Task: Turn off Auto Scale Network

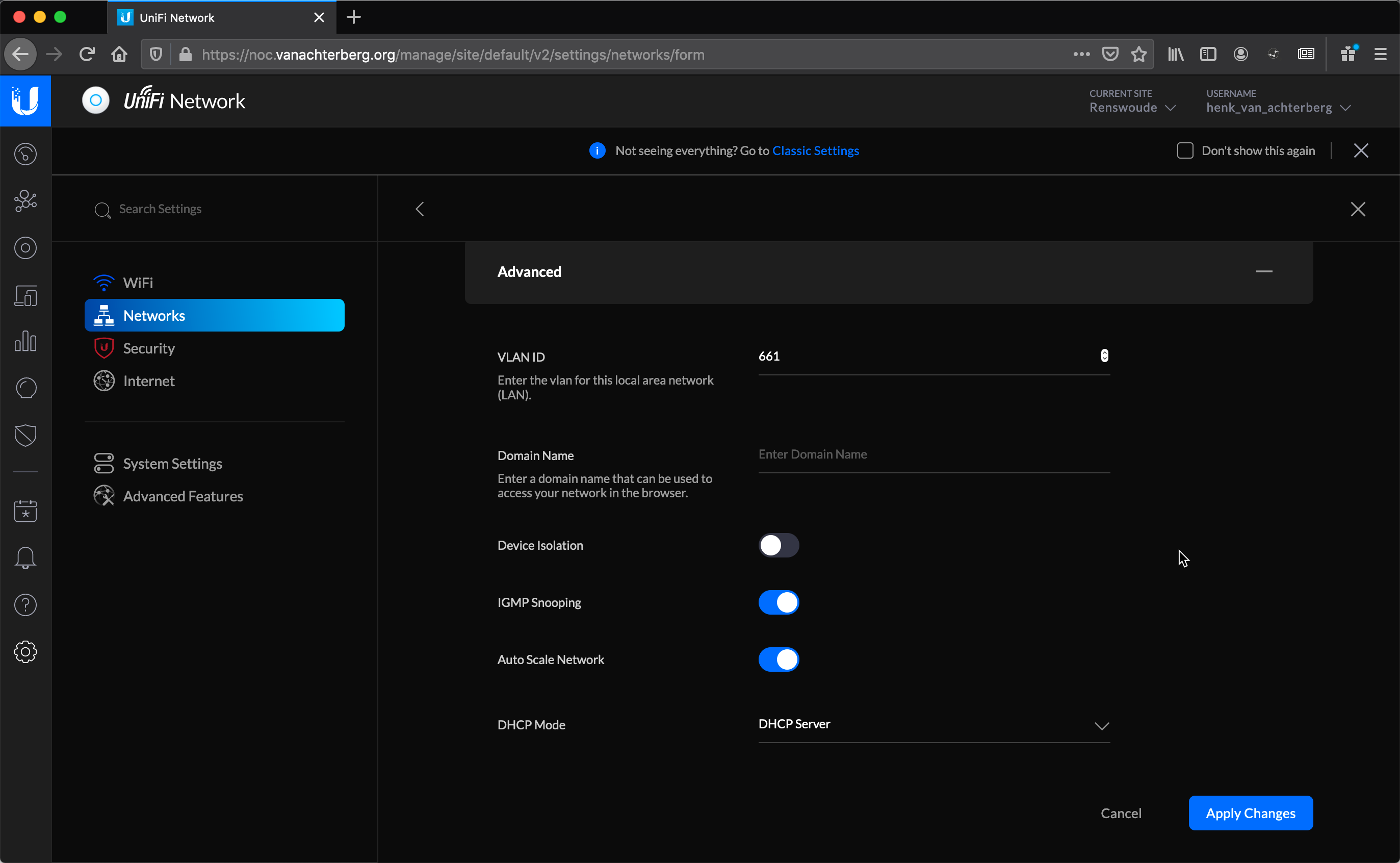Action: (779, 660)
